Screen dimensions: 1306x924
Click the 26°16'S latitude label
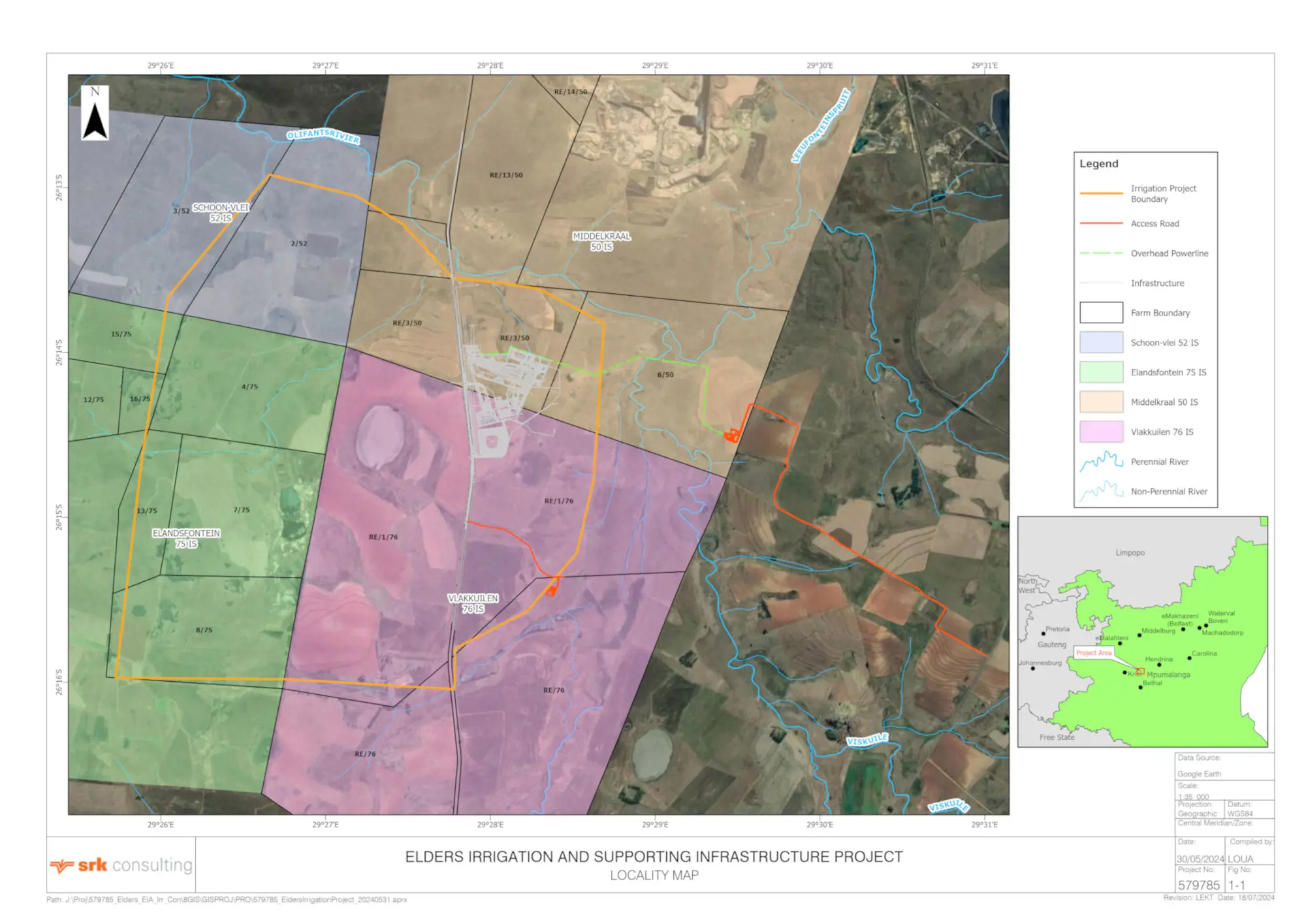[x=59, y=682]
